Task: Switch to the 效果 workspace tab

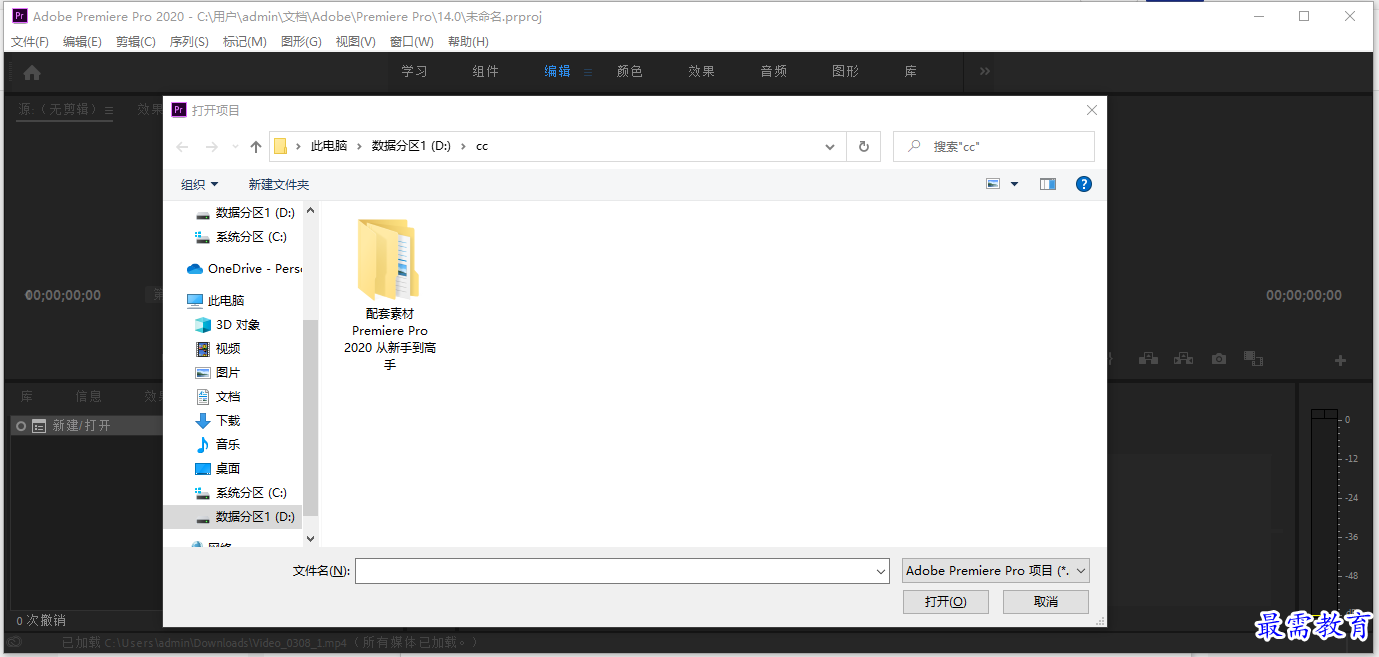Action: (x=702, y=72)
